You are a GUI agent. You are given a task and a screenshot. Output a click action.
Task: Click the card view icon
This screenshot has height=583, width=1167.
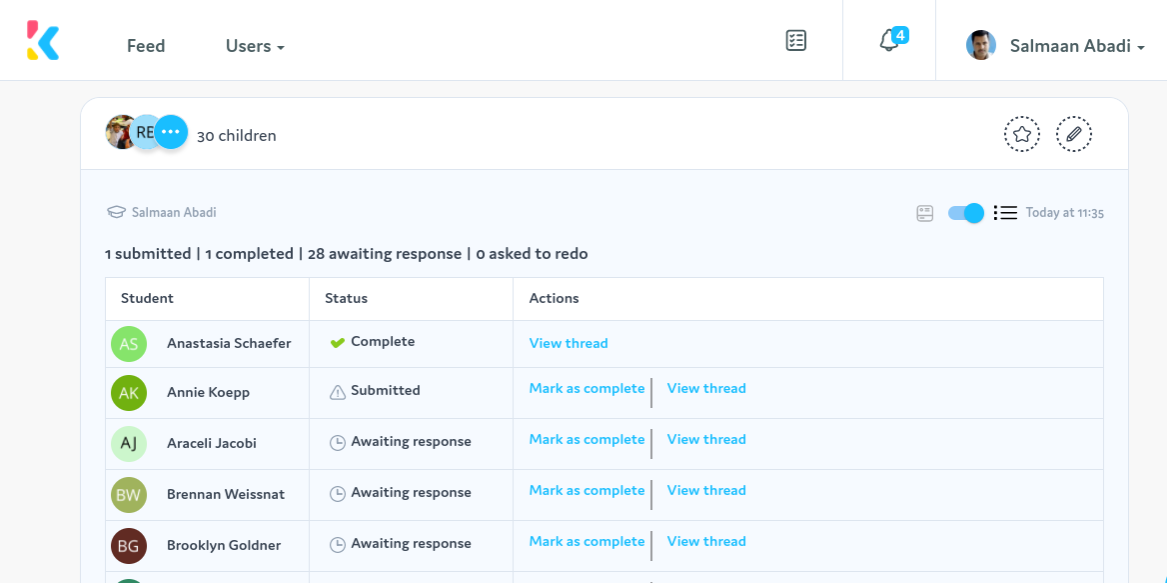pyautogui.click(x=924, y=214)
